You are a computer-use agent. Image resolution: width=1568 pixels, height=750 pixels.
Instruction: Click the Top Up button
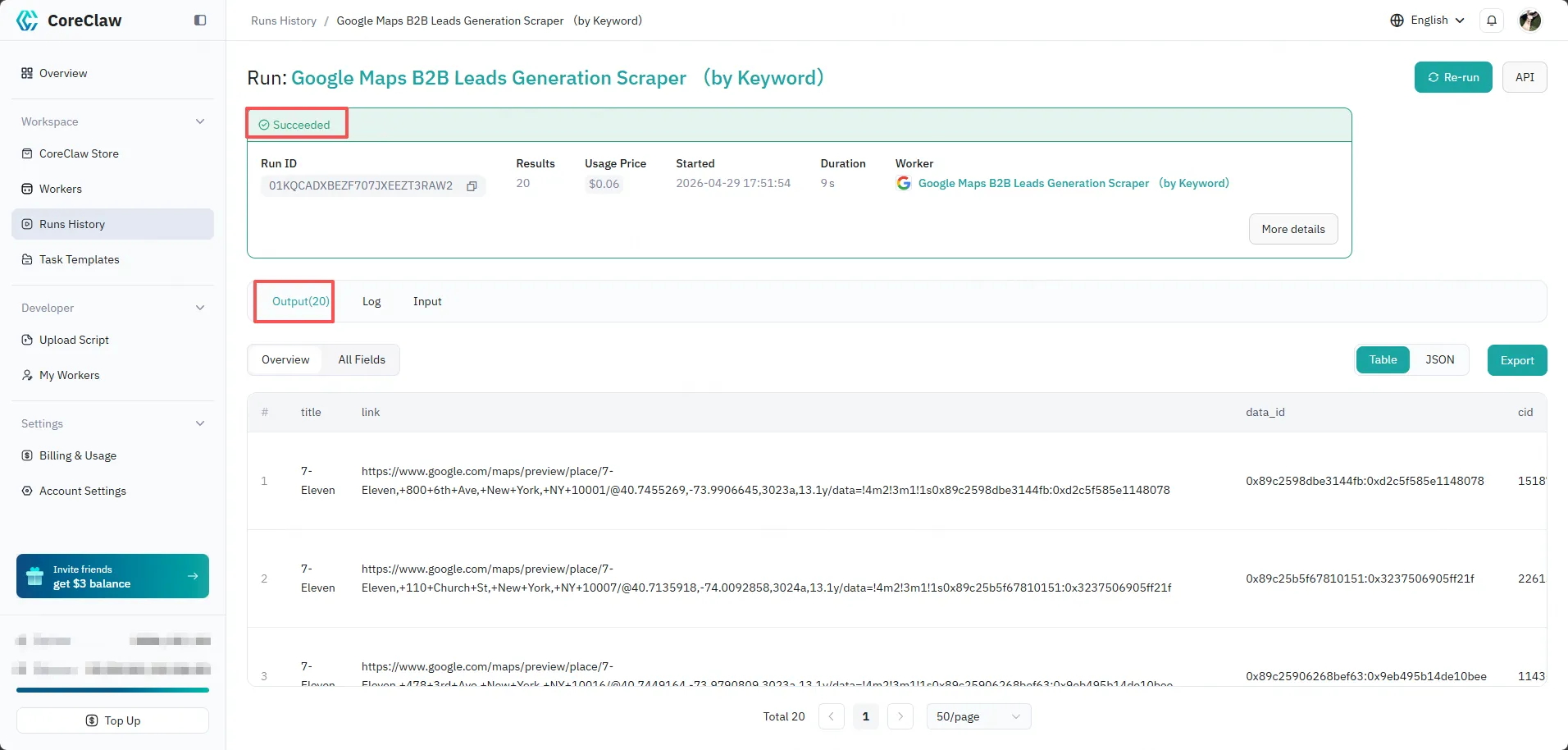(112, 720)
